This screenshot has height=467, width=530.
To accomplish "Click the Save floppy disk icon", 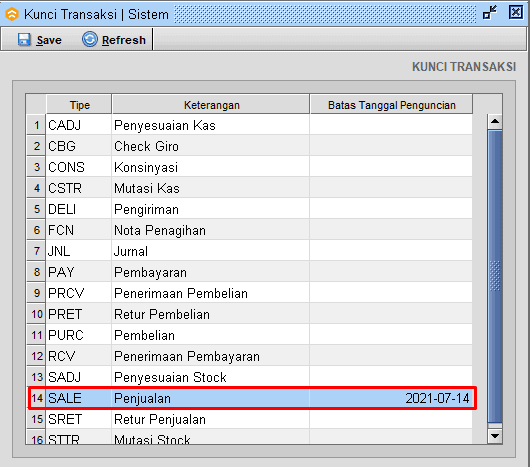I will coord(24,40).
